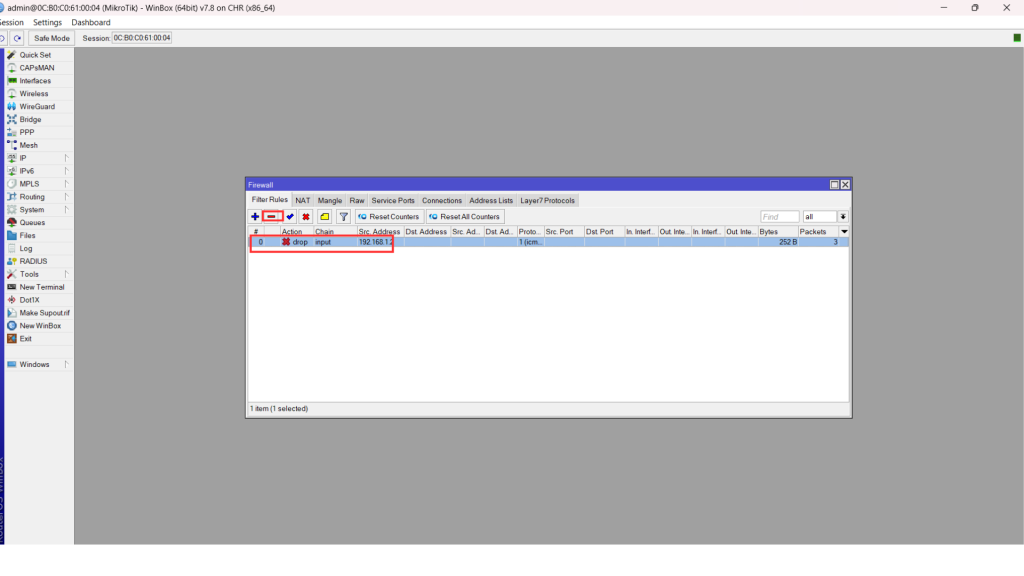Click the red X Disable rule icon

[306, 216]
